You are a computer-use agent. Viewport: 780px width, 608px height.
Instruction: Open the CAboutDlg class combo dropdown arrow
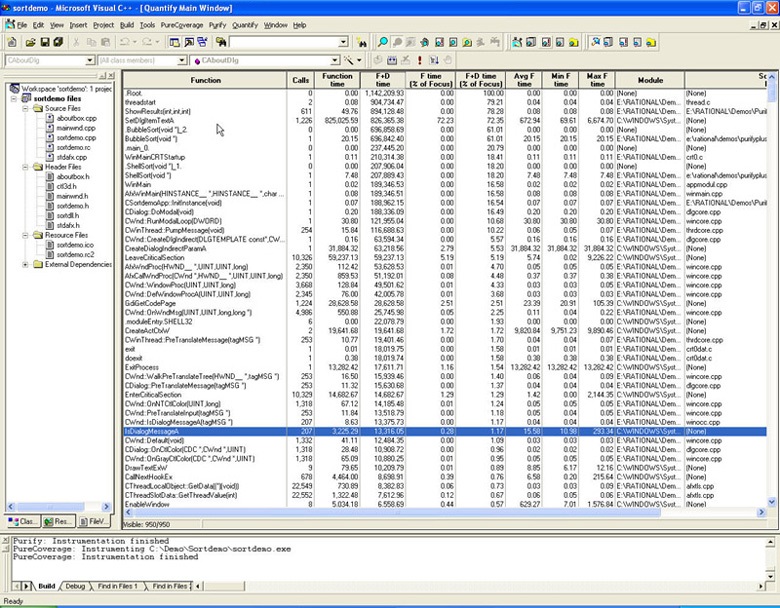90,61
